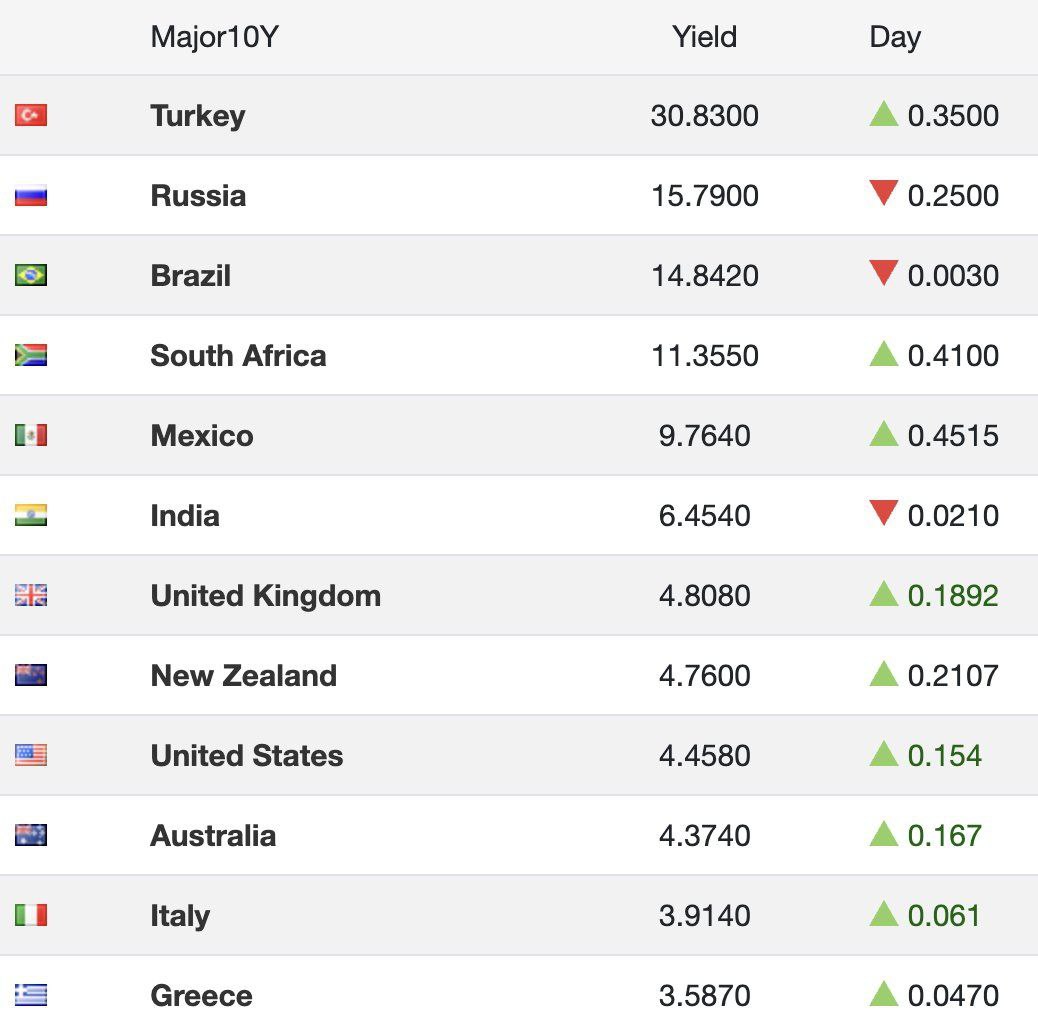Viewport: 1038px width, 1030px height.
Task: Click Mexico's green up arrow indicator
Action: coord(884,434)
